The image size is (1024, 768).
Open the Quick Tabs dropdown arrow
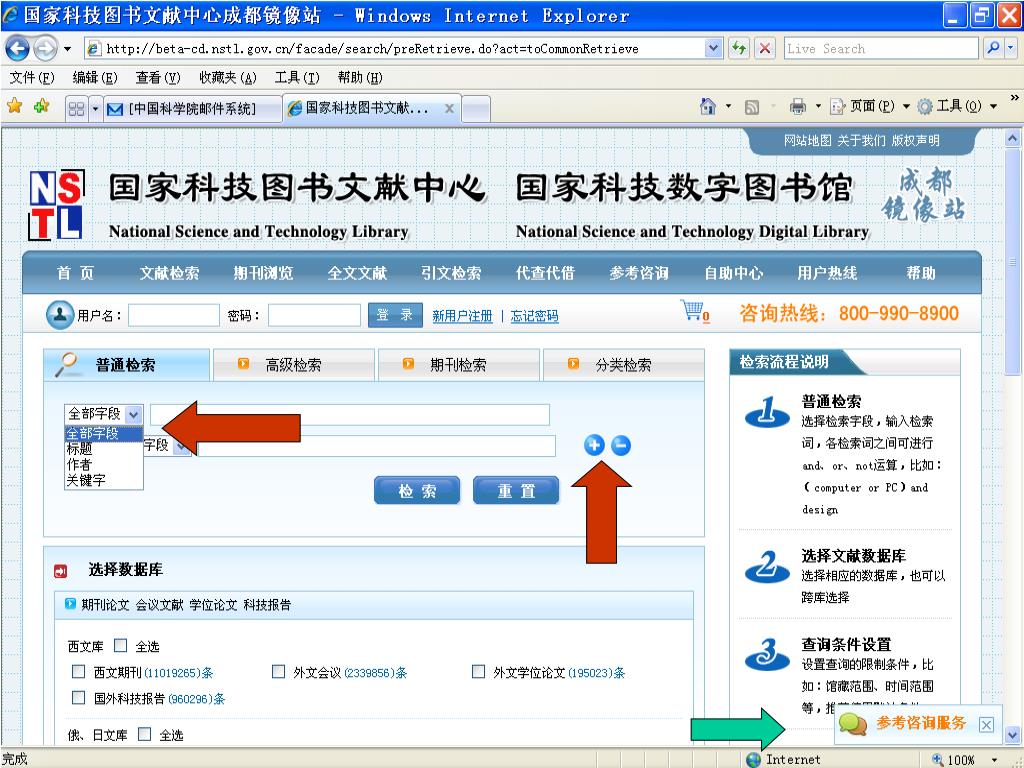95,108
